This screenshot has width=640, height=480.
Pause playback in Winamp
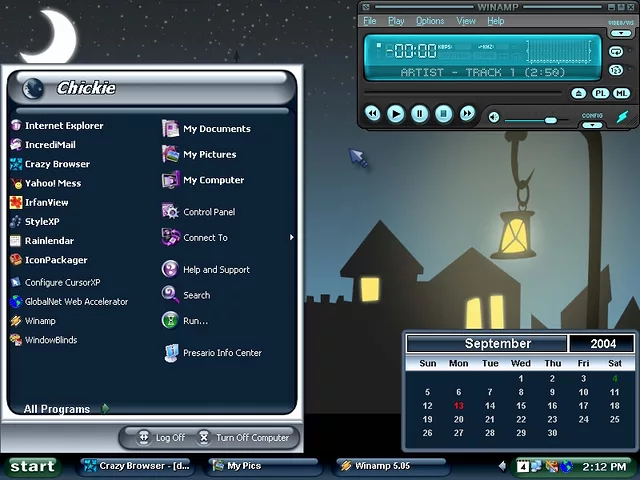[420, 114]
